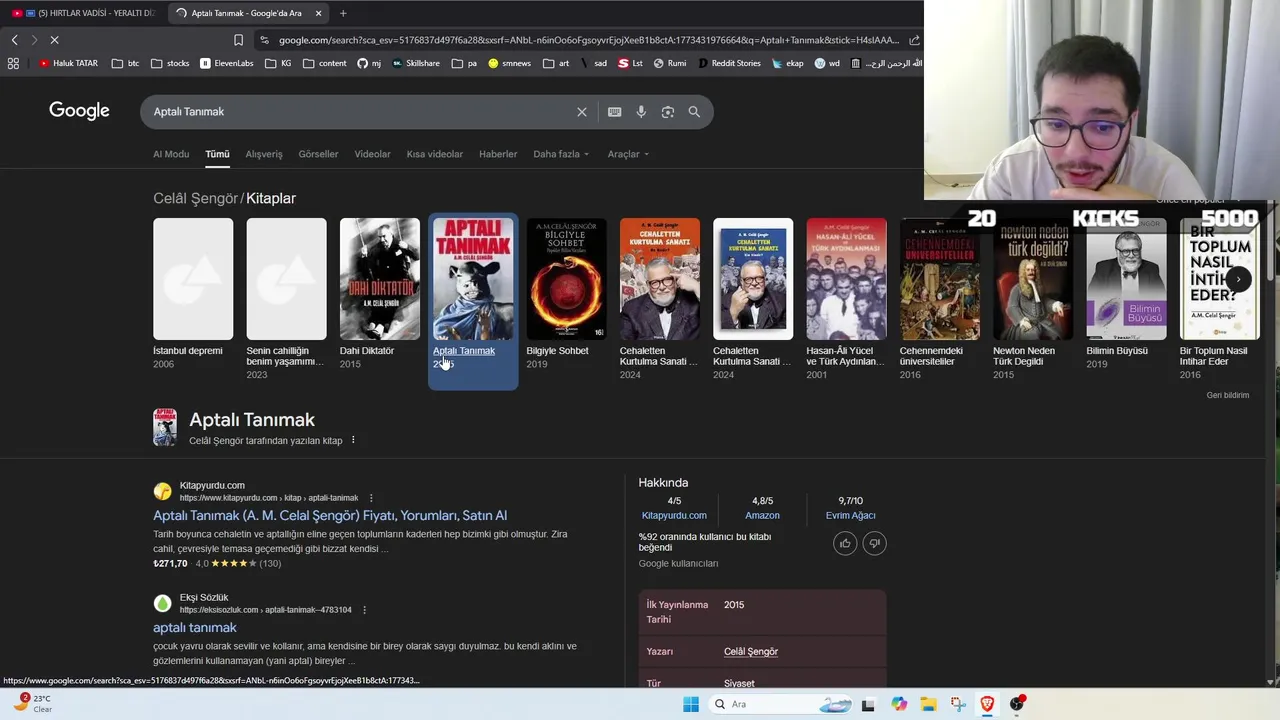Open the apps grid in bookmarks bar
The width and height of the screenshot is (1280, 720).
(x=13, y=63)
